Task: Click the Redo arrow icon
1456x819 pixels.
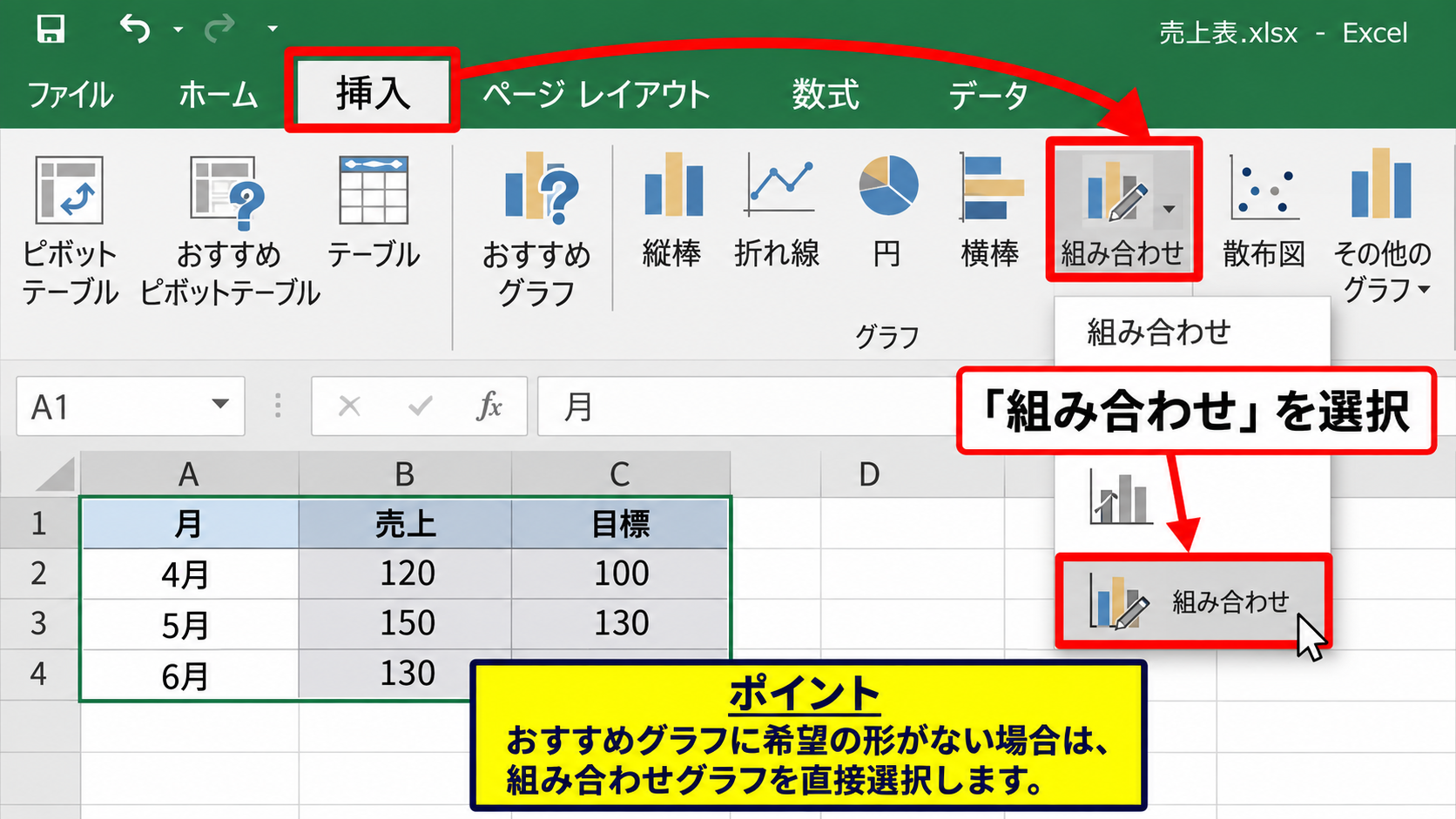Action: point(219,29)
